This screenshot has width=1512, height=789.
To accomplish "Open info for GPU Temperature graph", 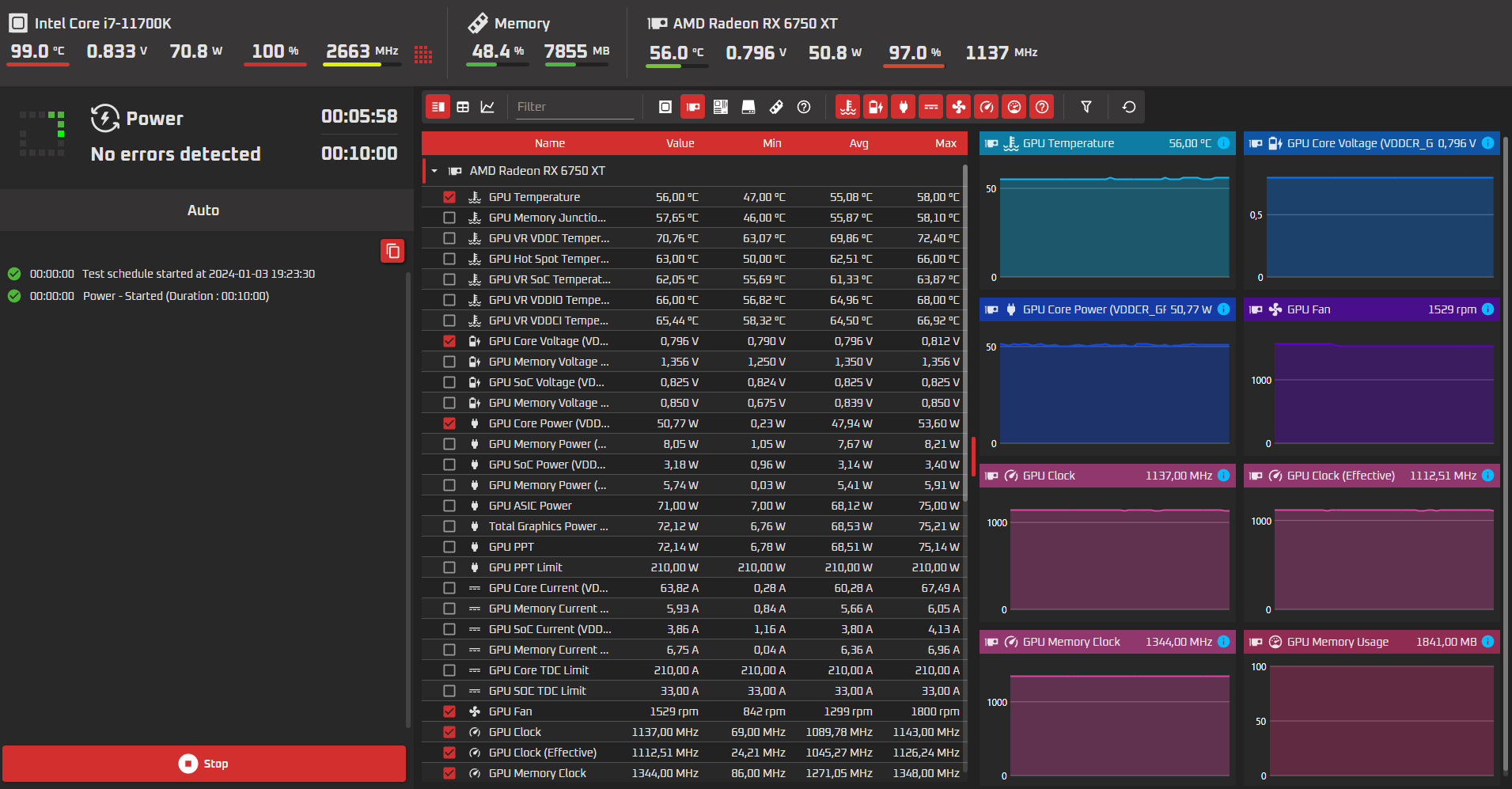I will tap(1224, 143).
